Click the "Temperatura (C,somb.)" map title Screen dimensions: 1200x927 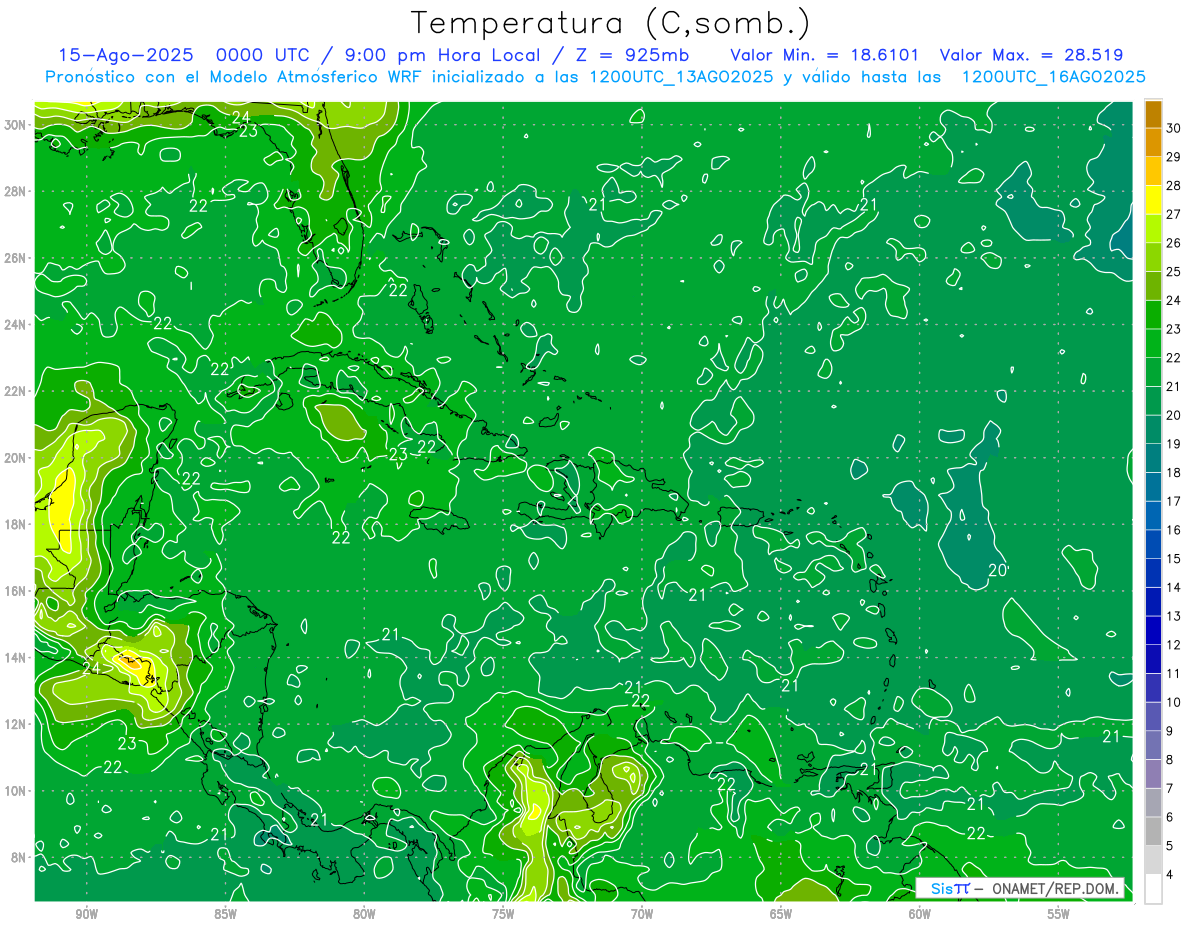coord(611,23)
